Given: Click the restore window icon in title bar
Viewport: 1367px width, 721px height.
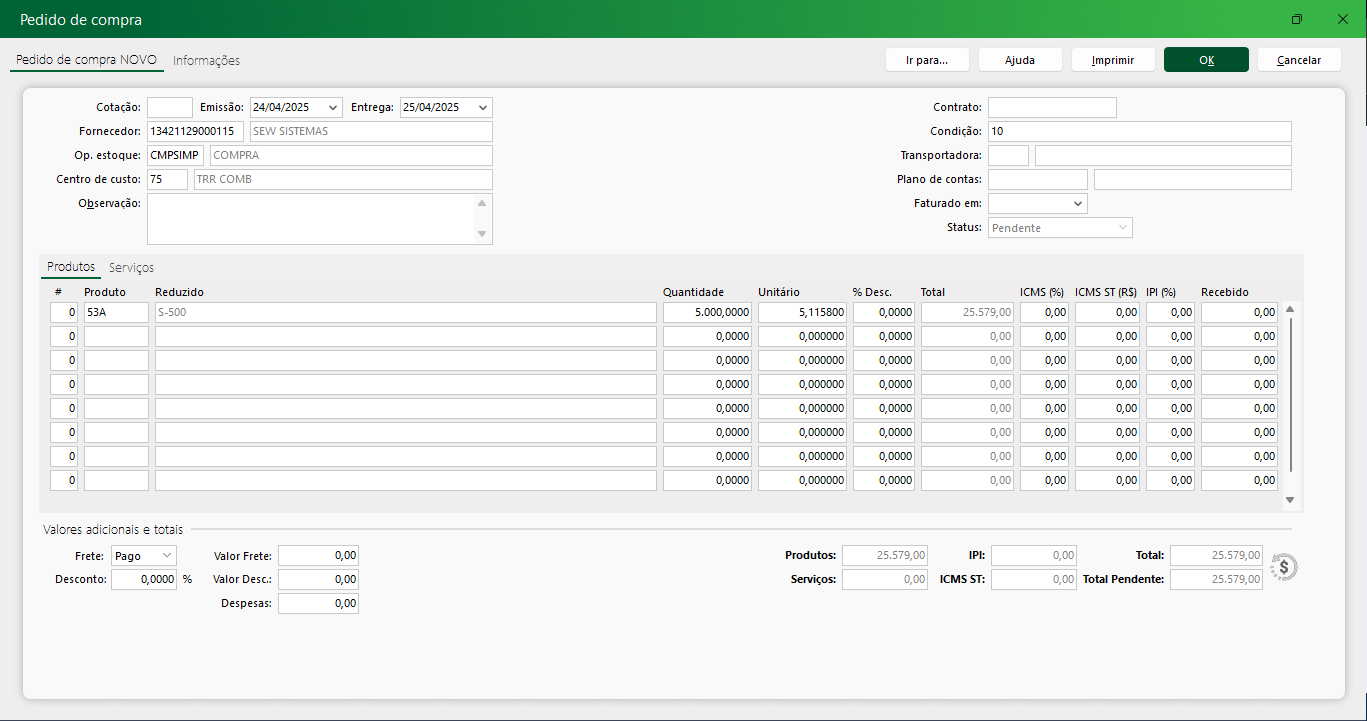Looking at the screenshot, I should (x=1297, y=19).
